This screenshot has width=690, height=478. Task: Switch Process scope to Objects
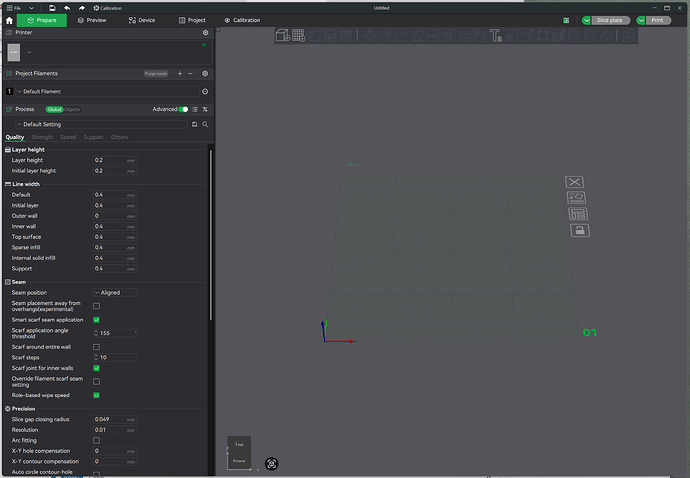pyautogui.click(x=72, y=109)
